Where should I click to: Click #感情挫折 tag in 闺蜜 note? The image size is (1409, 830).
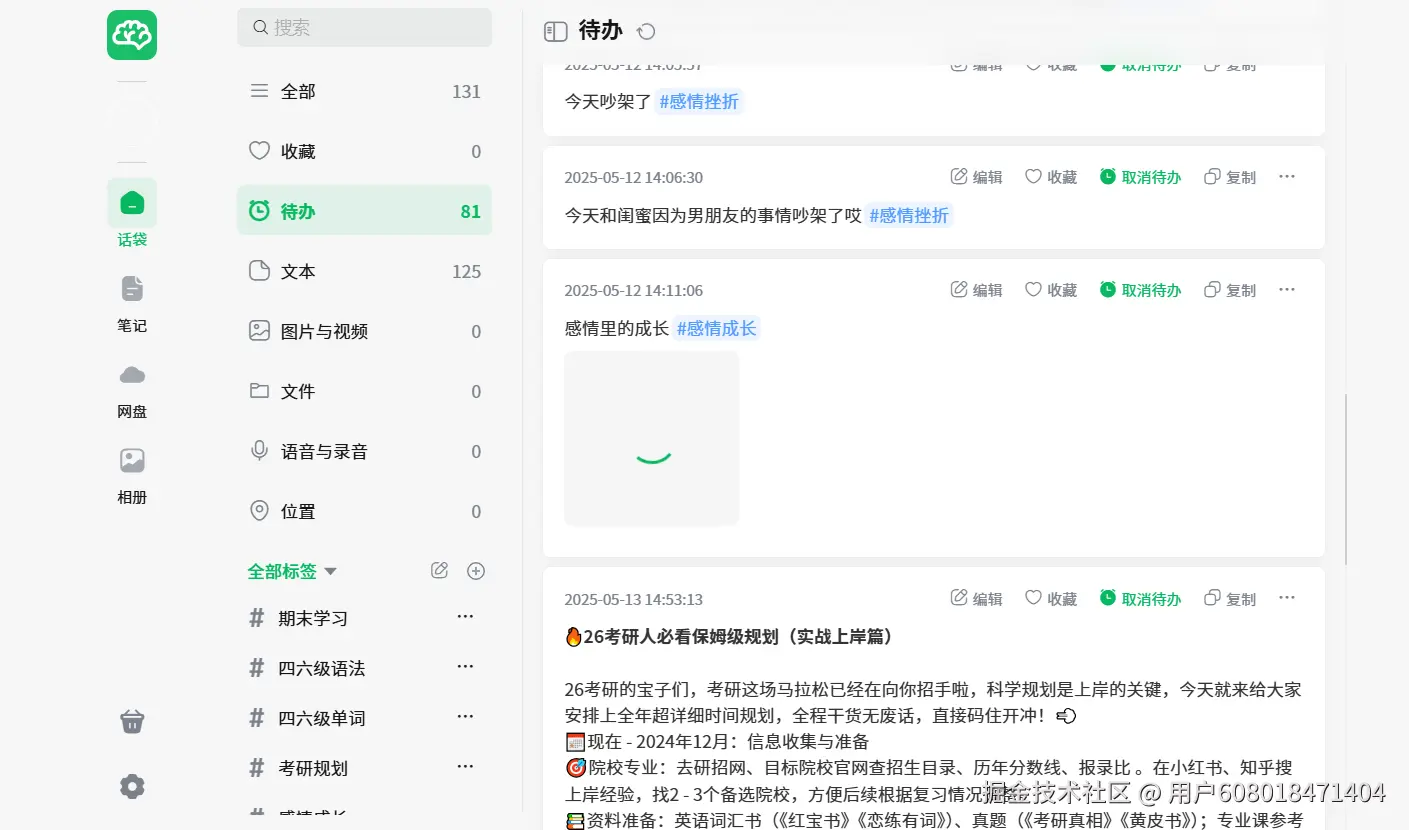point(909,215)
